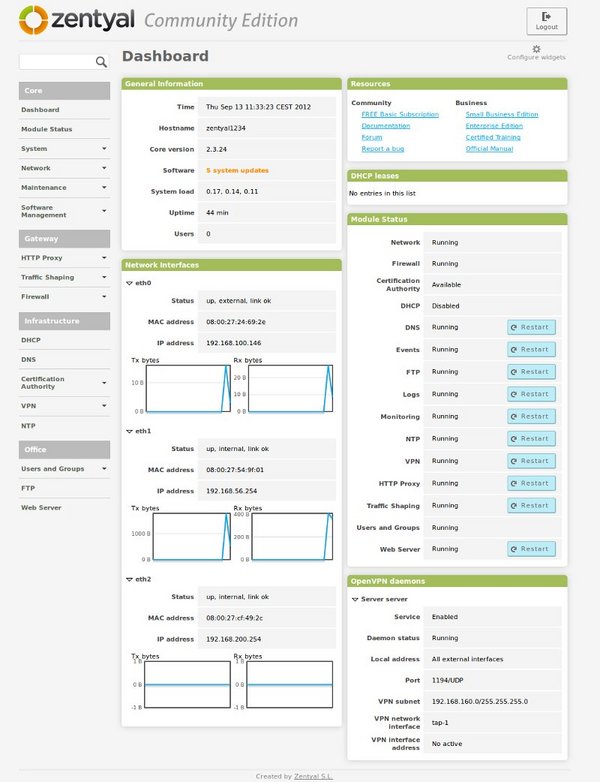Open Report a bug link
This screenshot has height=782, width=600.
tap(383, 149)
